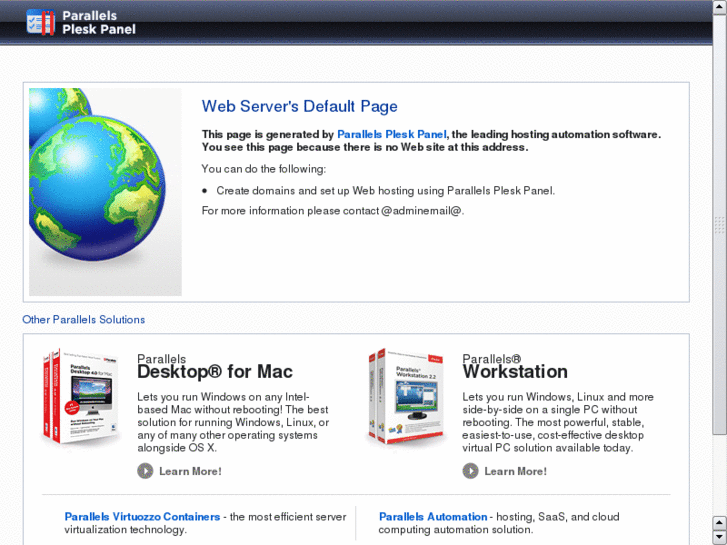Viewport: 727px width, 545px height.
Task: Visit the Parallels Automation link
Action: (433, 517)
